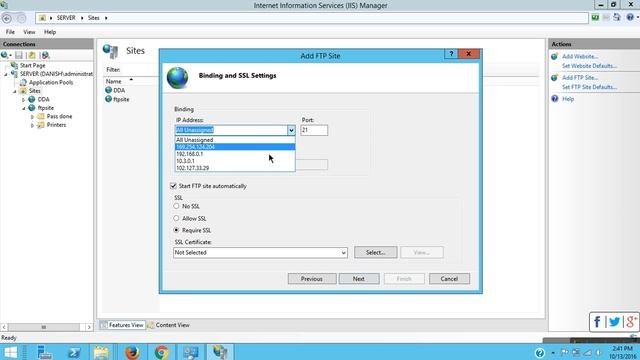The image size is (640, 360).
Task: Open the File menu
Action: coord(10,32)
